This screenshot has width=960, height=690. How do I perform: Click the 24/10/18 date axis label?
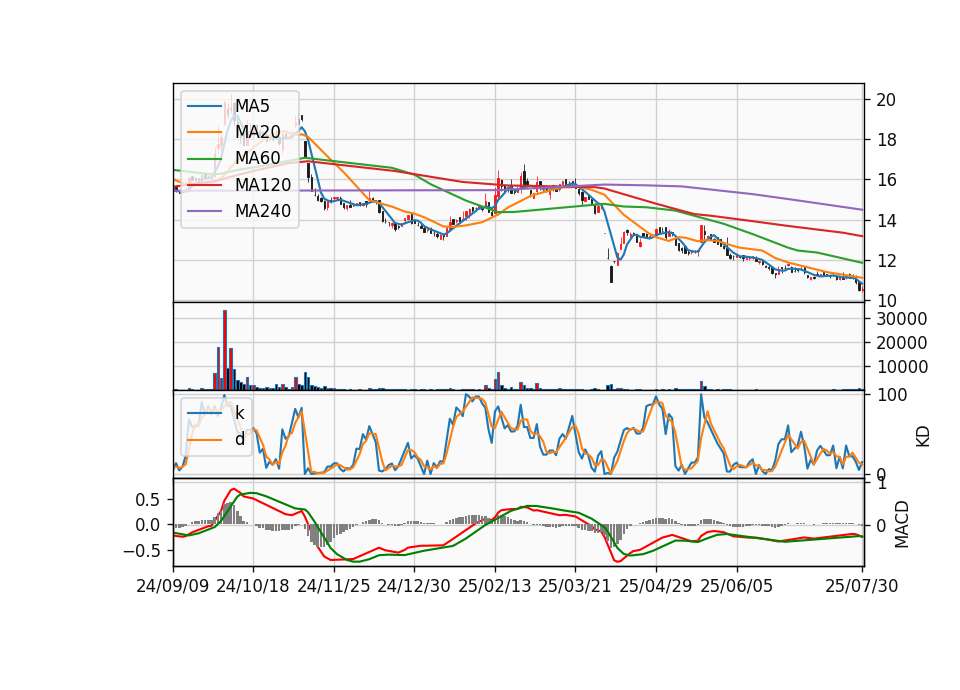253,586
